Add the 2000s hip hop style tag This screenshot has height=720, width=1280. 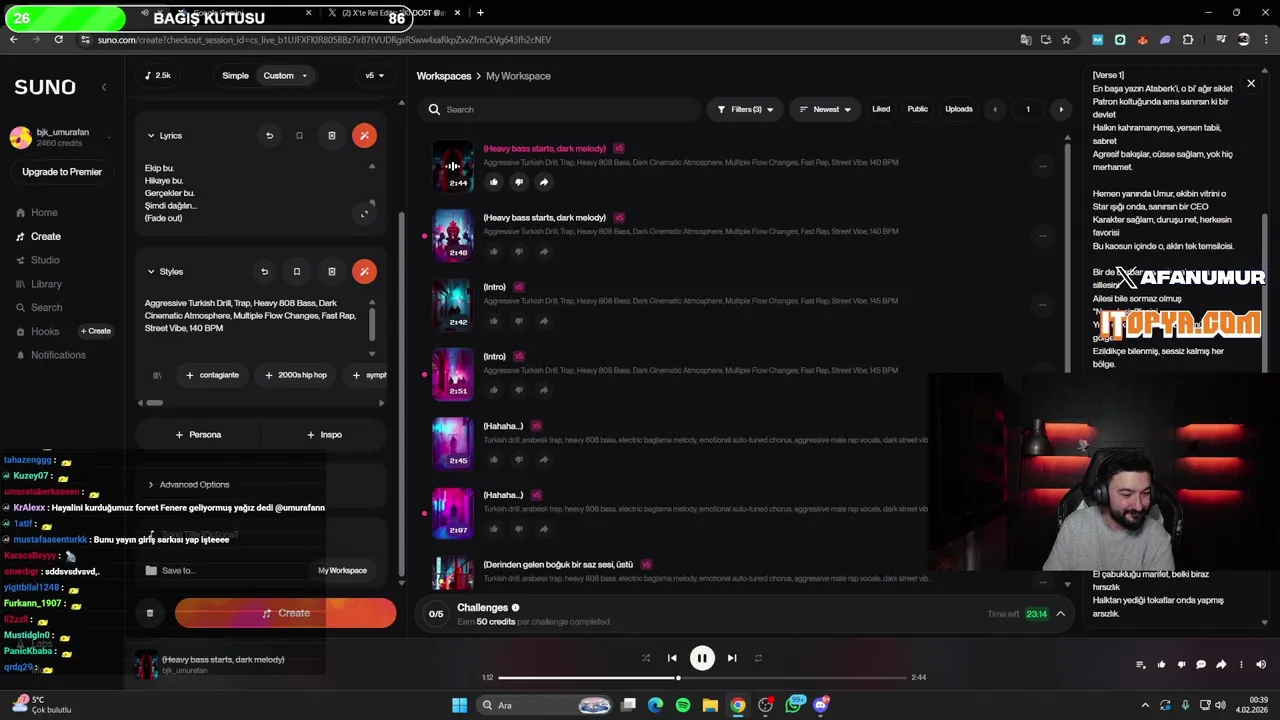296,375
